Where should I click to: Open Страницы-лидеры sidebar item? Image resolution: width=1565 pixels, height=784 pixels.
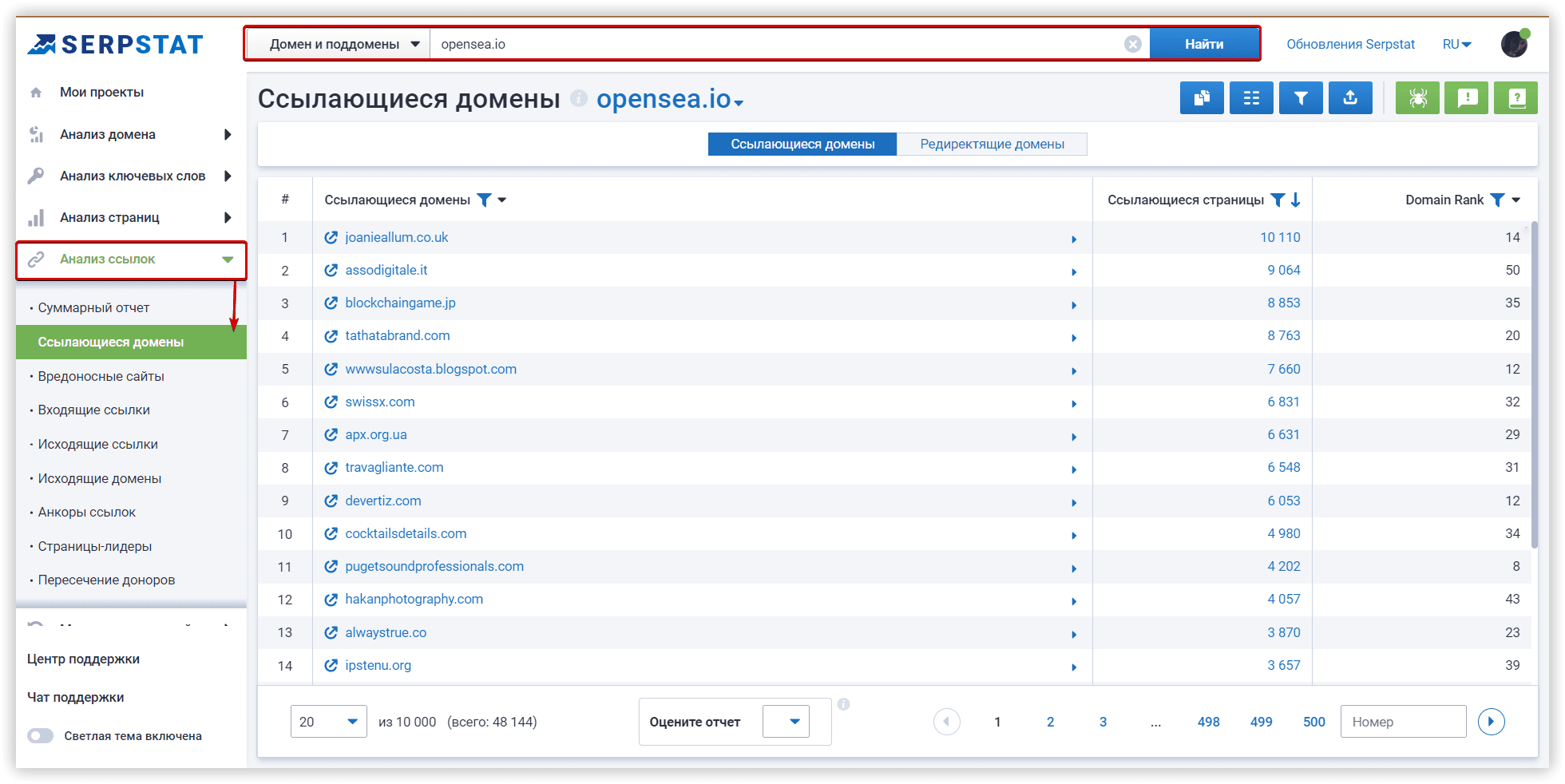coord(94,546)
